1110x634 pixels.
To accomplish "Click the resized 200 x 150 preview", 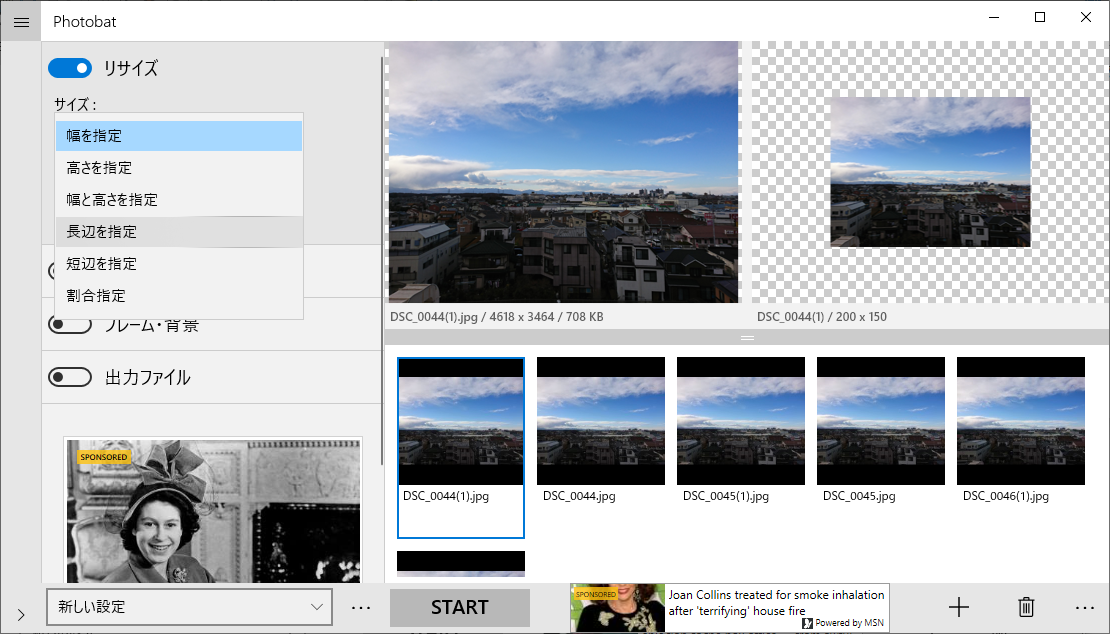I will tap(930, 172).
